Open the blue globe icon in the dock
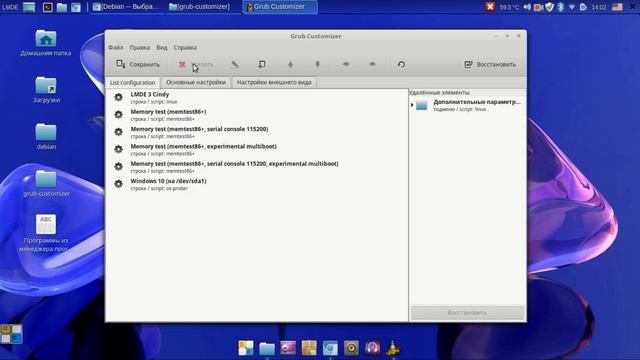Screen dimensions: 640x360 [330, 348]
